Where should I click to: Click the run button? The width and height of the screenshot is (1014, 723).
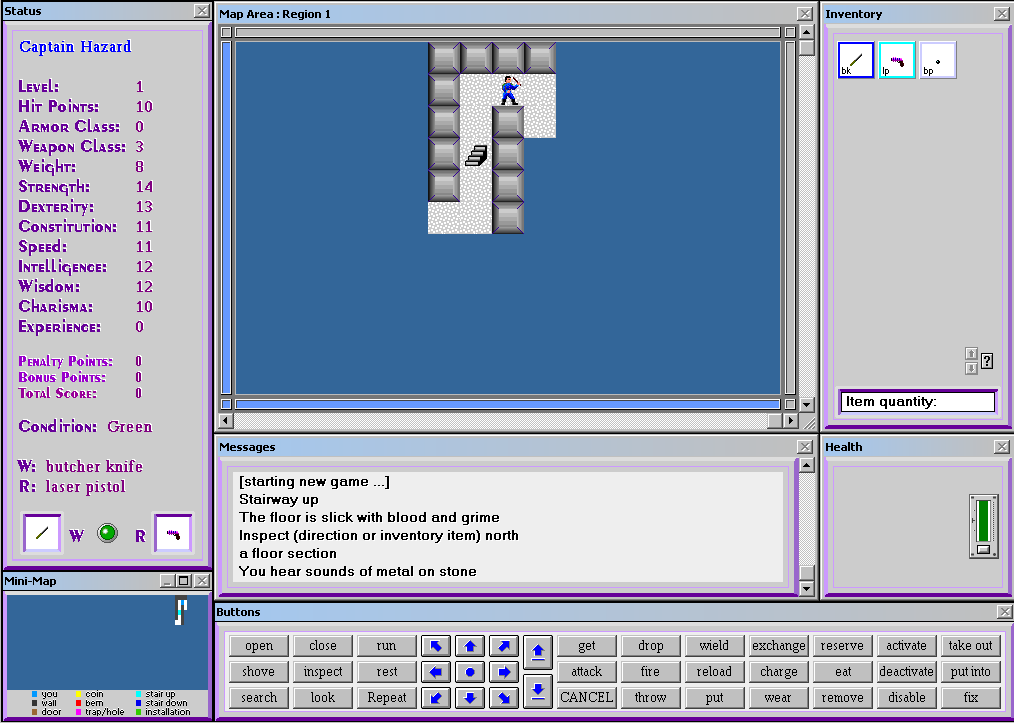[x=387, y=645]
